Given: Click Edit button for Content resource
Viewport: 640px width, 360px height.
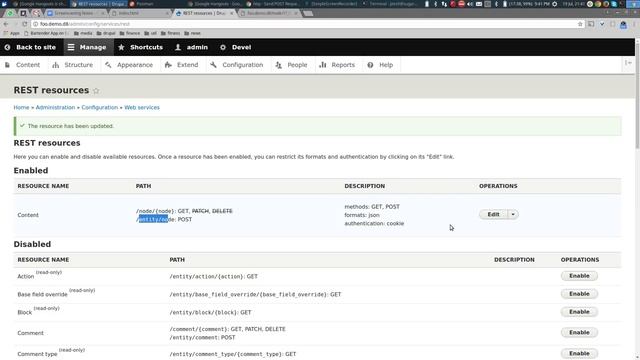Looking at the screenshot, I should 493,214.
